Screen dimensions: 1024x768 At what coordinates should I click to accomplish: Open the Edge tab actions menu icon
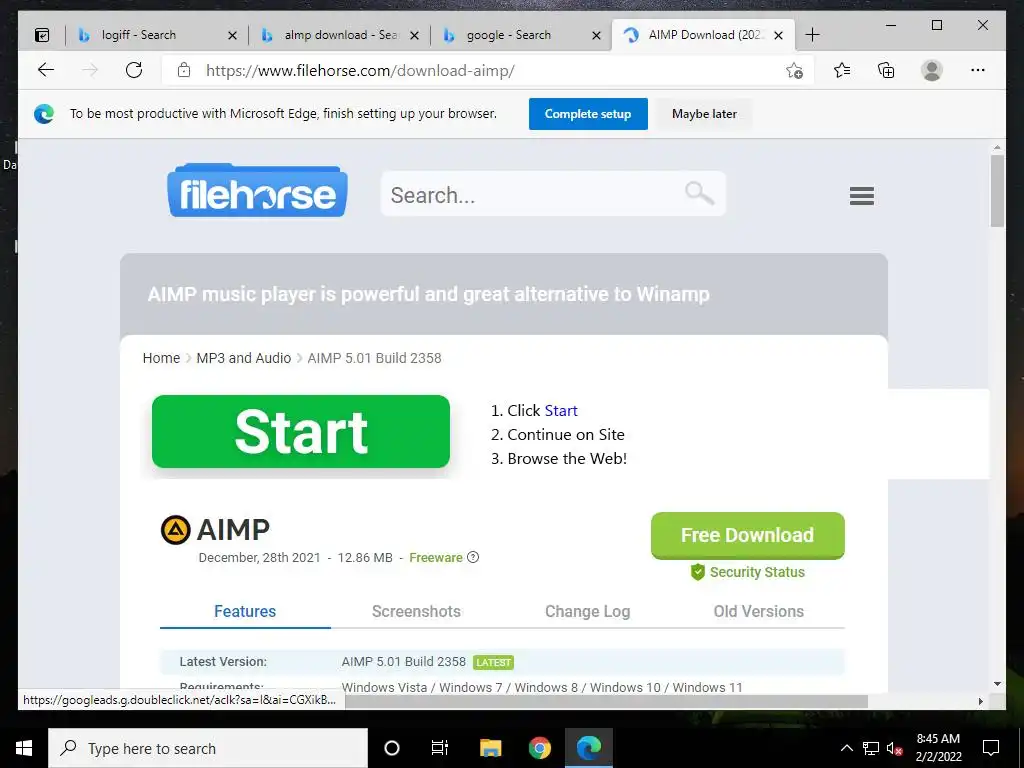[x=42, y=35]
